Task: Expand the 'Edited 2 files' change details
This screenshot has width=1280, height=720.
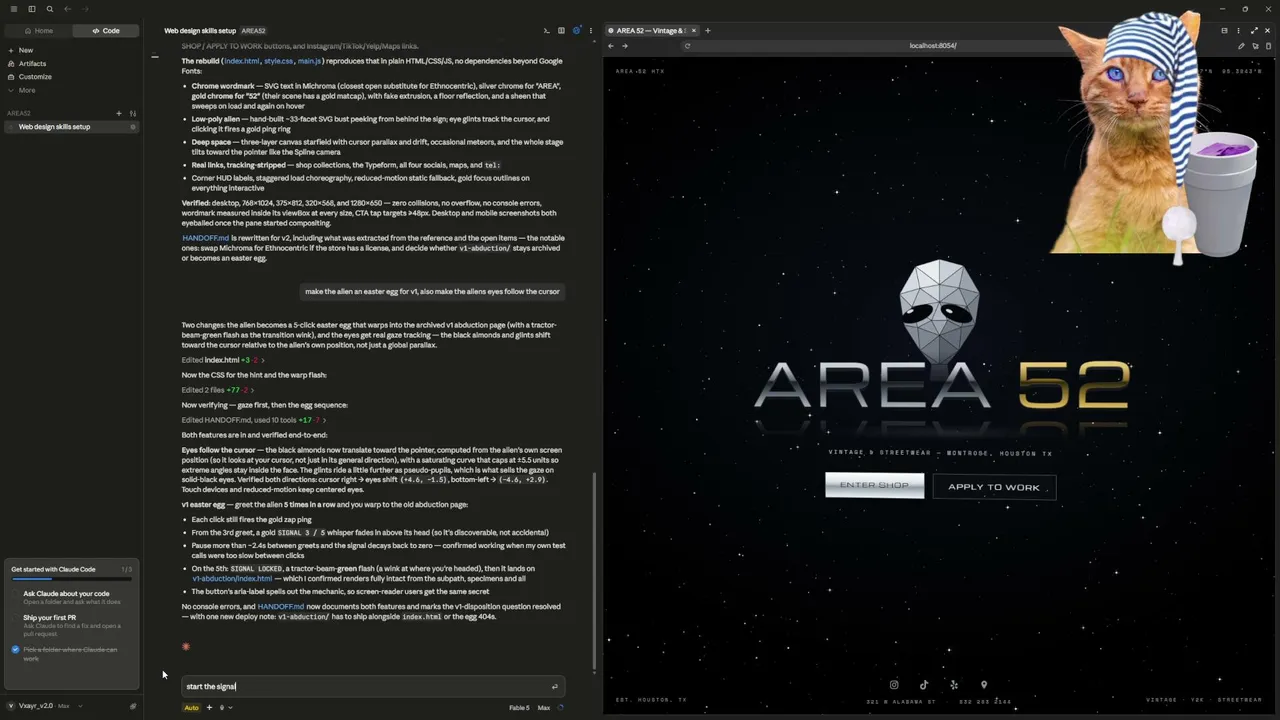Action: click(x=217, y=390)
